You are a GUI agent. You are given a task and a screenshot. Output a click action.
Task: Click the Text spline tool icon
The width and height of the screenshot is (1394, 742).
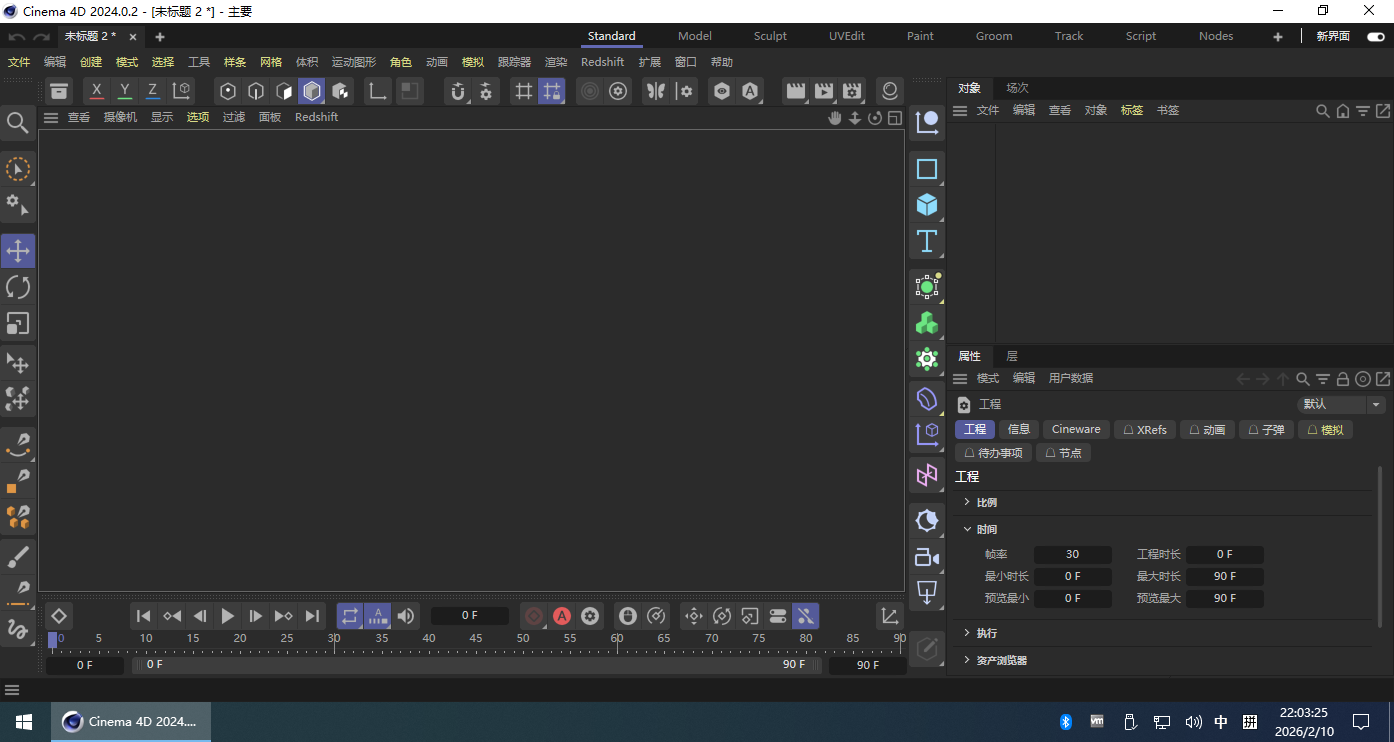[927, 241]
